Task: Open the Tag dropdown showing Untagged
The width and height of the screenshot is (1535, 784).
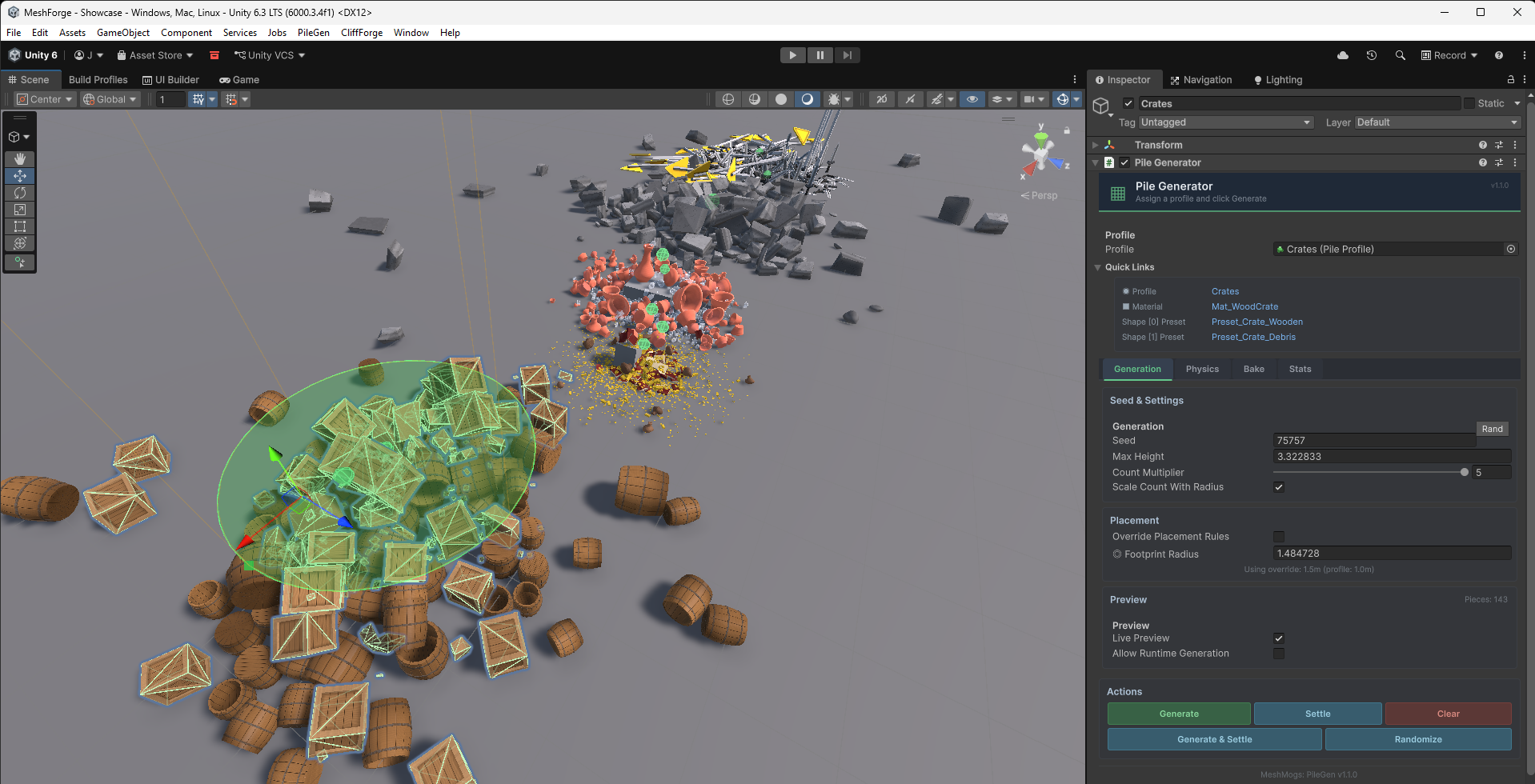Action: pyautogui.click(x=1224, y=122)
